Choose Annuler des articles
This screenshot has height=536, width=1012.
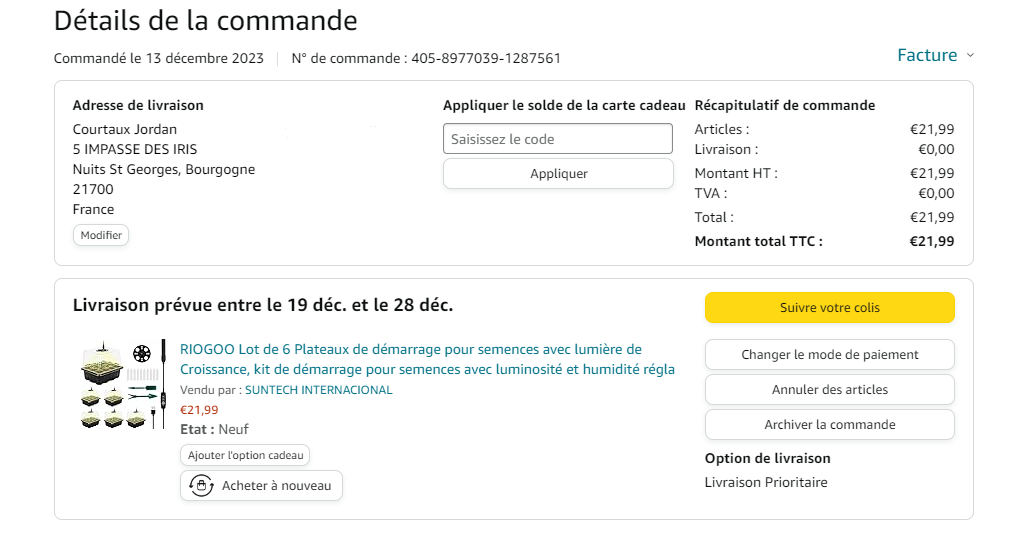829,390
